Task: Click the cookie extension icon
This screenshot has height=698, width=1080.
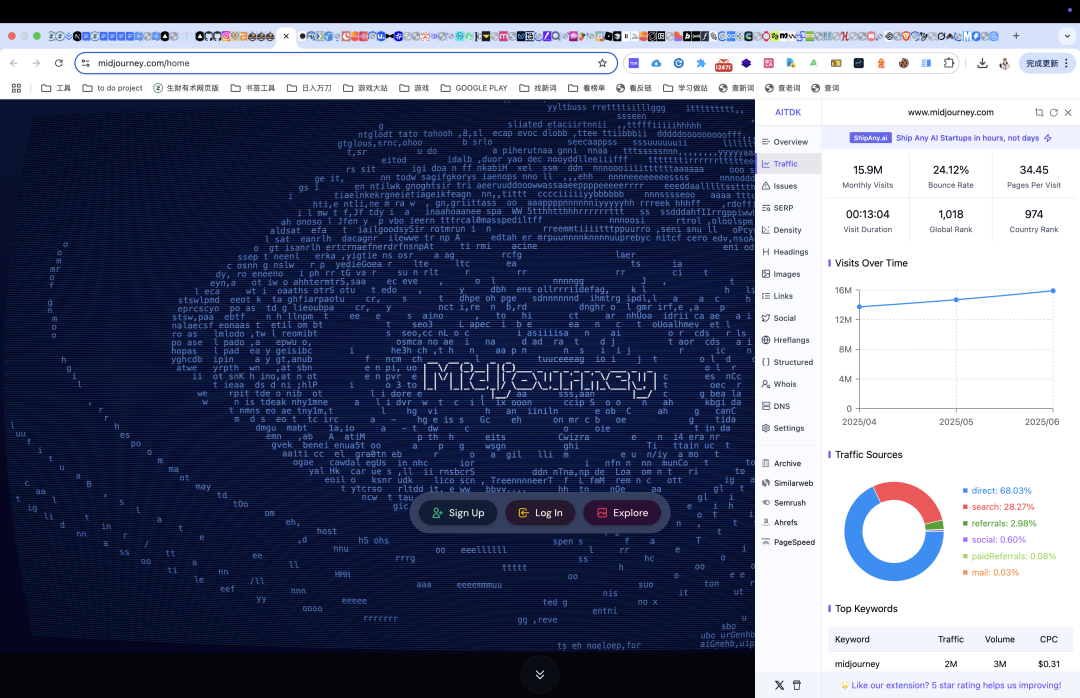Action: (904, 63)
